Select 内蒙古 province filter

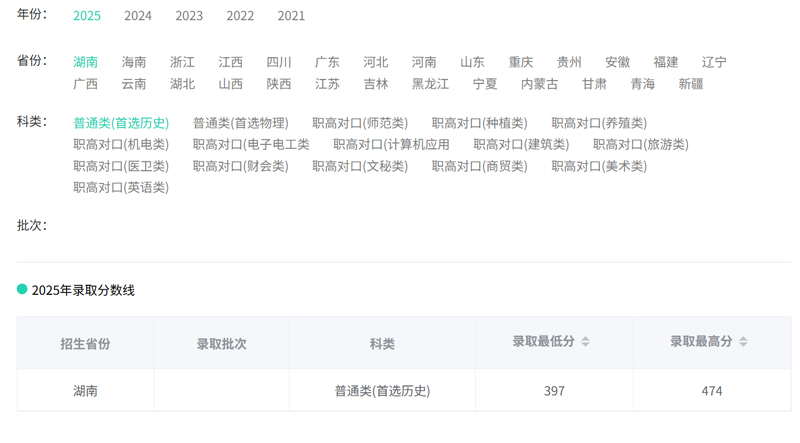539,84
